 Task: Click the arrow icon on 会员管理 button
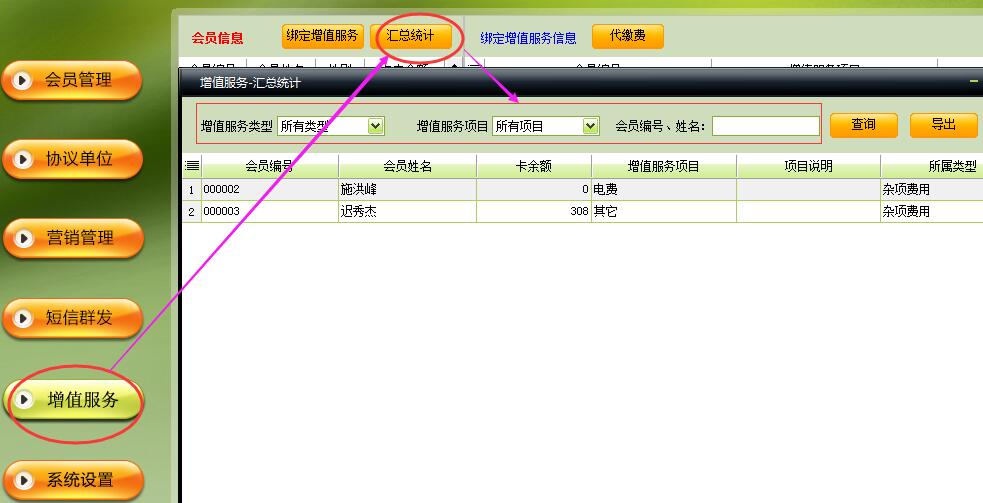click(x=22, y=80)
